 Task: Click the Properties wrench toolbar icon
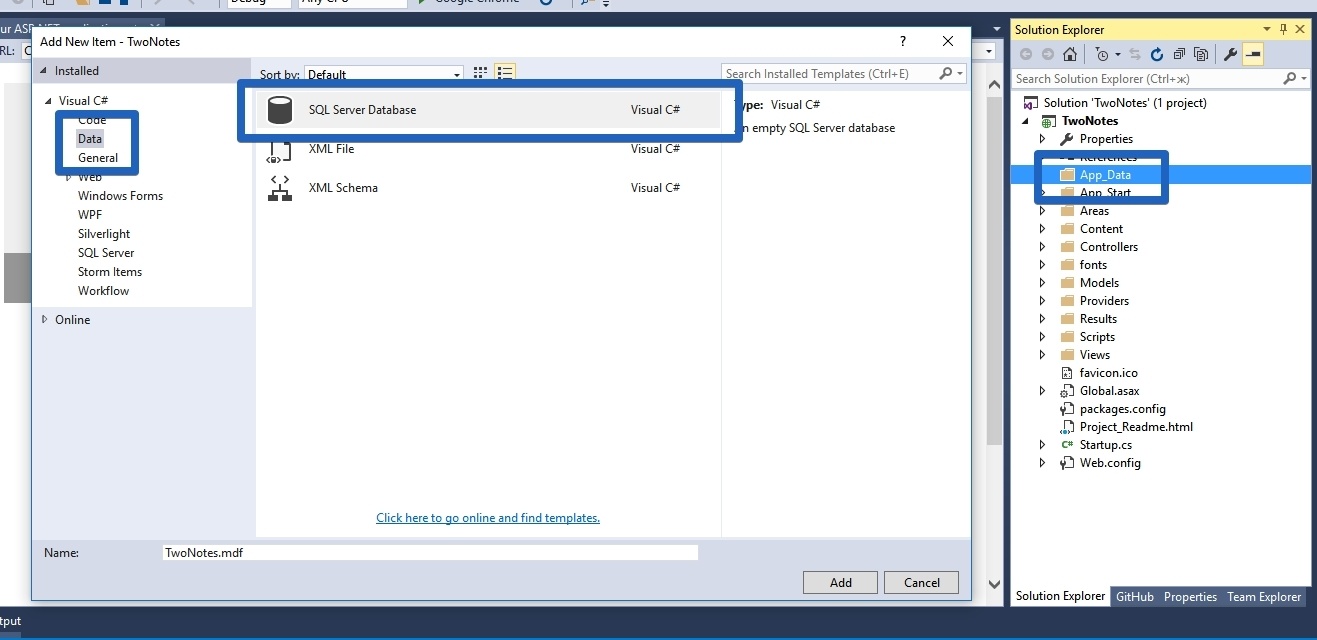click(x=1230, y=54)
